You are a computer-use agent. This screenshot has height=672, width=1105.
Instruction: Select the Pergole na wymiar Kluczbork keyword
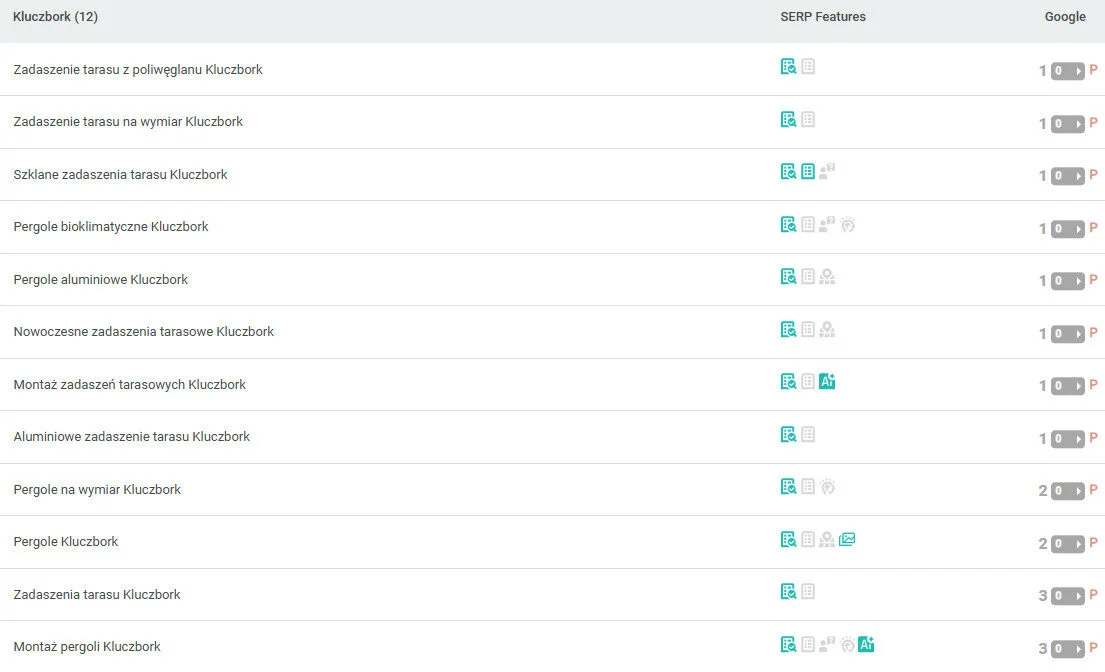(x=97, y=489)
